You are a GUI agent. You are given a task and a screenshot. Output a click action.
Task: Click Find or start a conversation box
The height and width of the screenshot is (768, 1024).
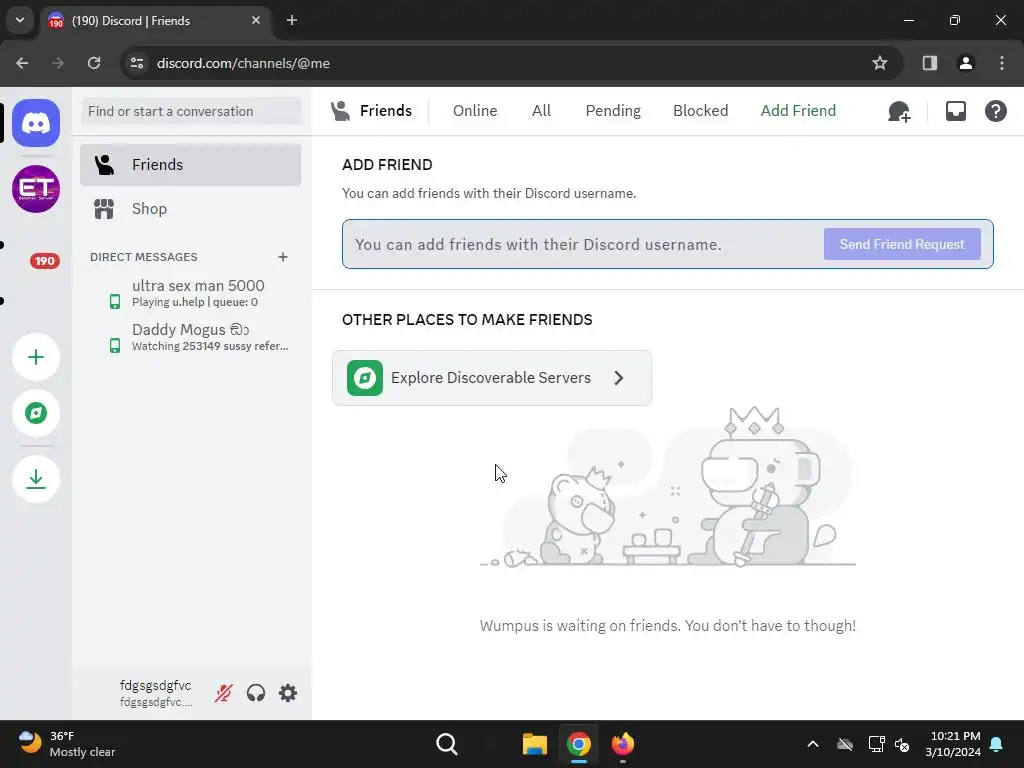click(191, 111)
